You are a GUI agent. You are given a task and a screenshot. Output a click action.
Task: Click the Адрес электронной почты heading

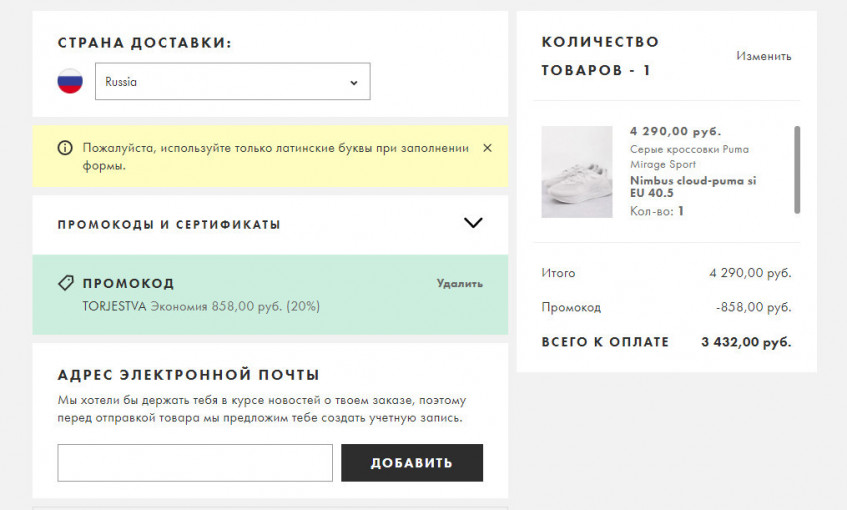coord(188,375)
